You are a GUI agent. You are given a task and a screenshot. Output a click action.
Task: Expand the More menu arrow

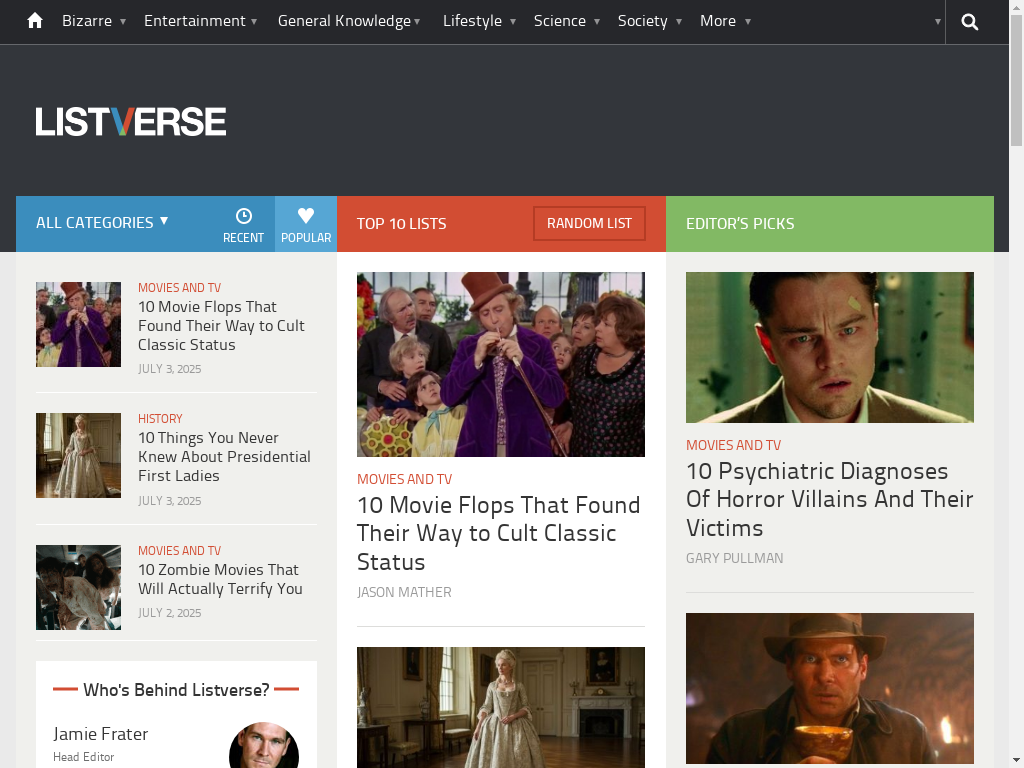pos(748,22)
